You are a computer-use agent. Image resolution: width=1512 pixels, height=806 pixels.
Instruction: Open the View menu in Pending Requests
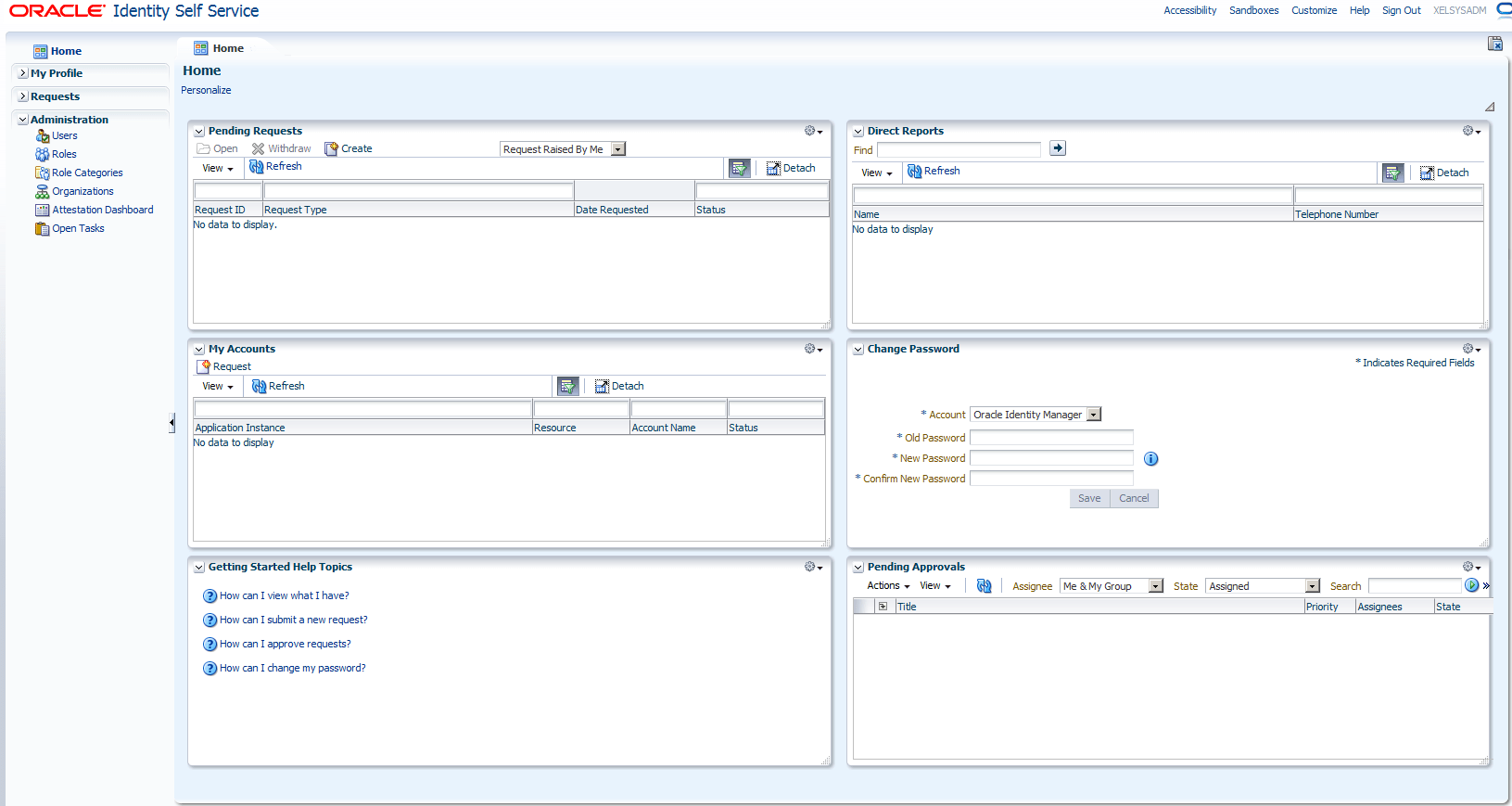point(218,168)
